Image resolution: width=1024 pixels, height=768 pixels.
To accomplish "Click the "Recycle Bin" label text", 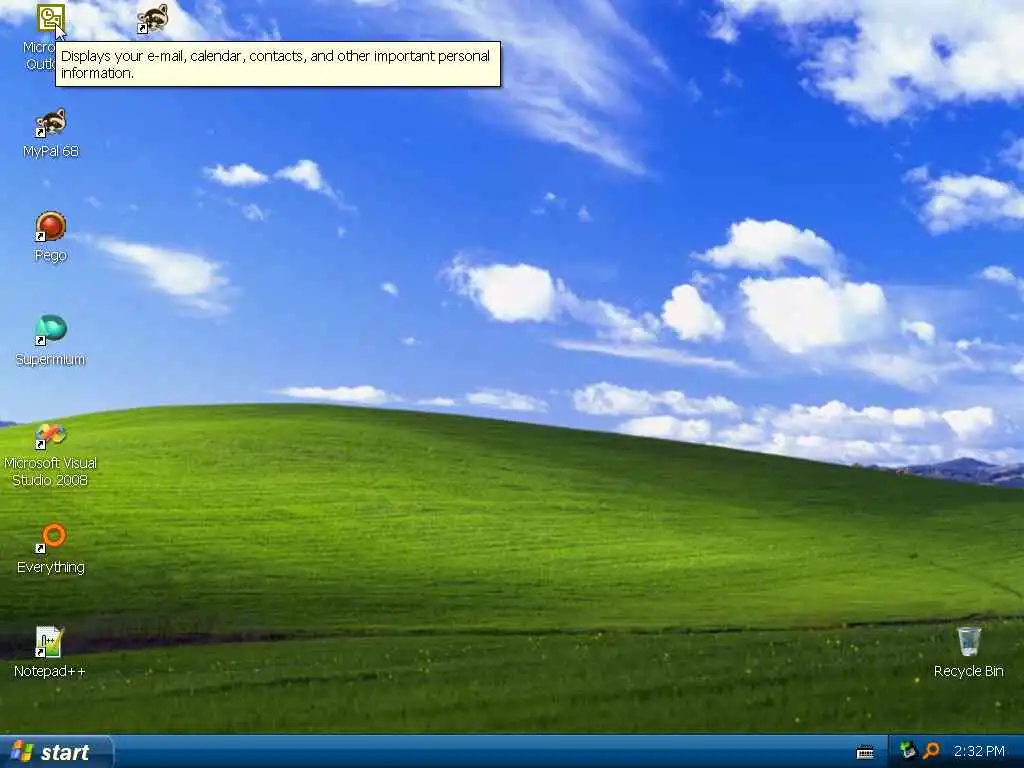I will pyautogui.click(x=968, y=671).
